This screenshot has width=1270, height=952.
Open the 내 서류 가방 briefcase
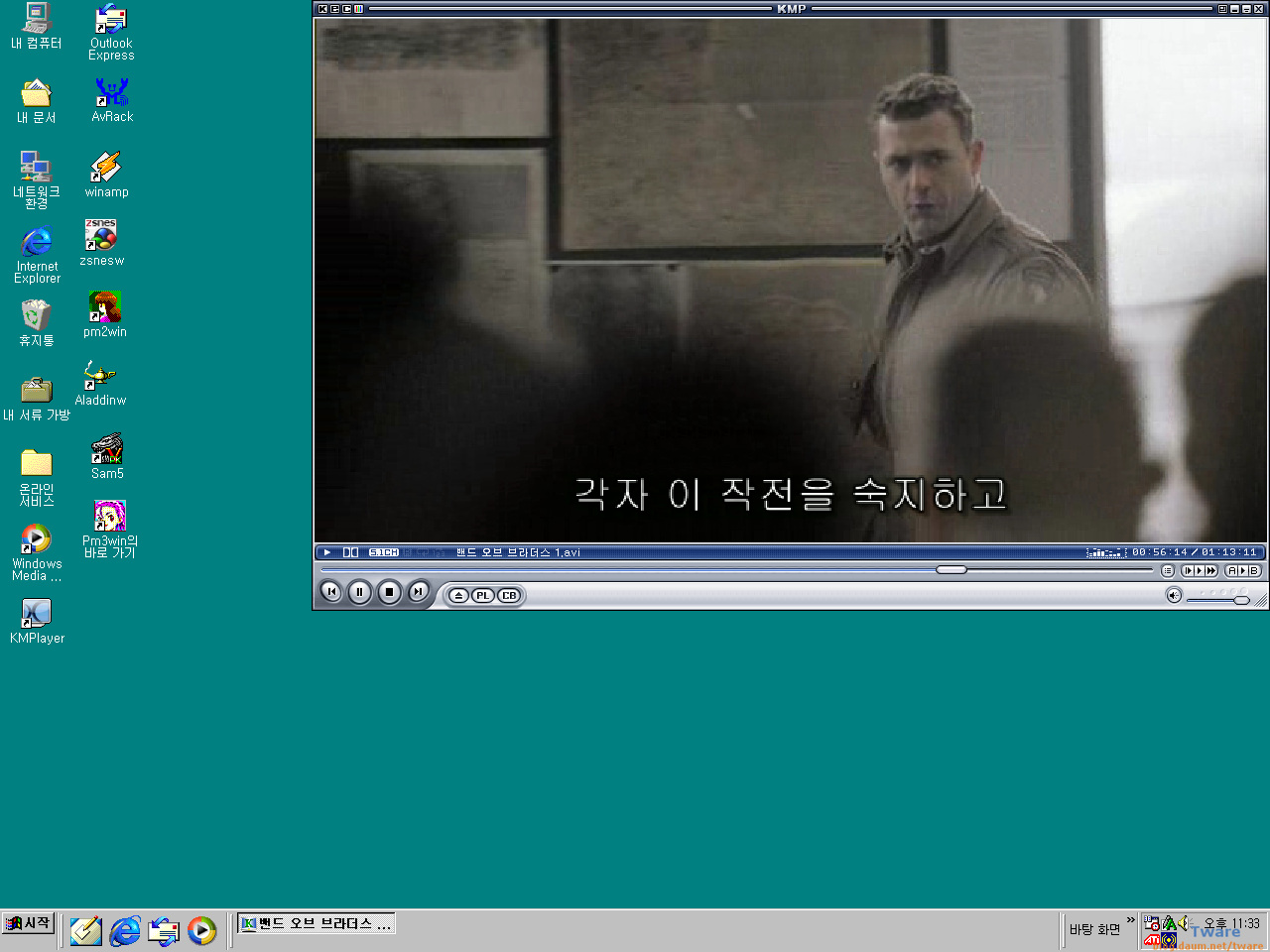[x=37, y=399]
